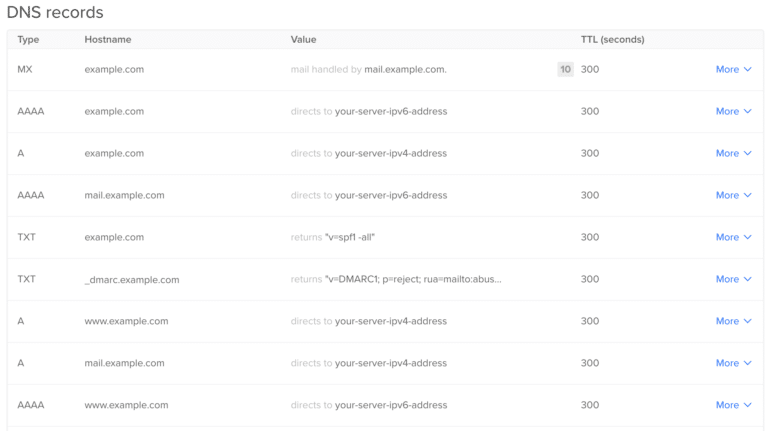Click the TTL (seconds) column header
The image size is (768, 431).
coord(612,40)
